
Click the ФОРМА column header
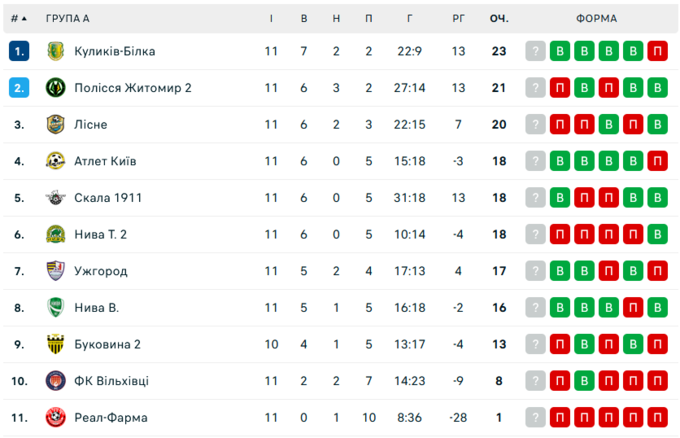coord(596,18)
